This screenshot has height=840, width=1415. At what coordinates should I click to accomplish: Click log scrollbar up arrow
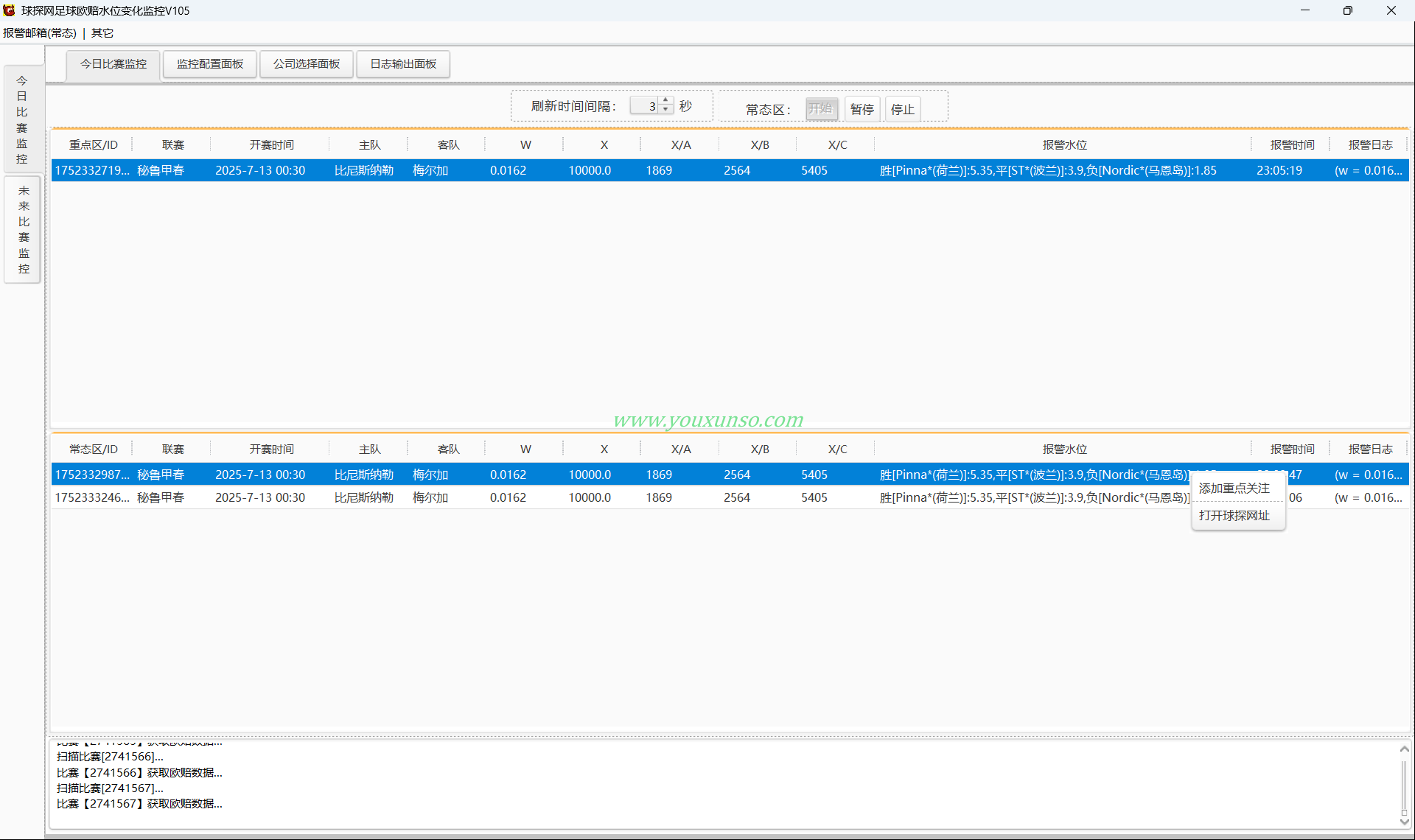(x=1404, y=749)
